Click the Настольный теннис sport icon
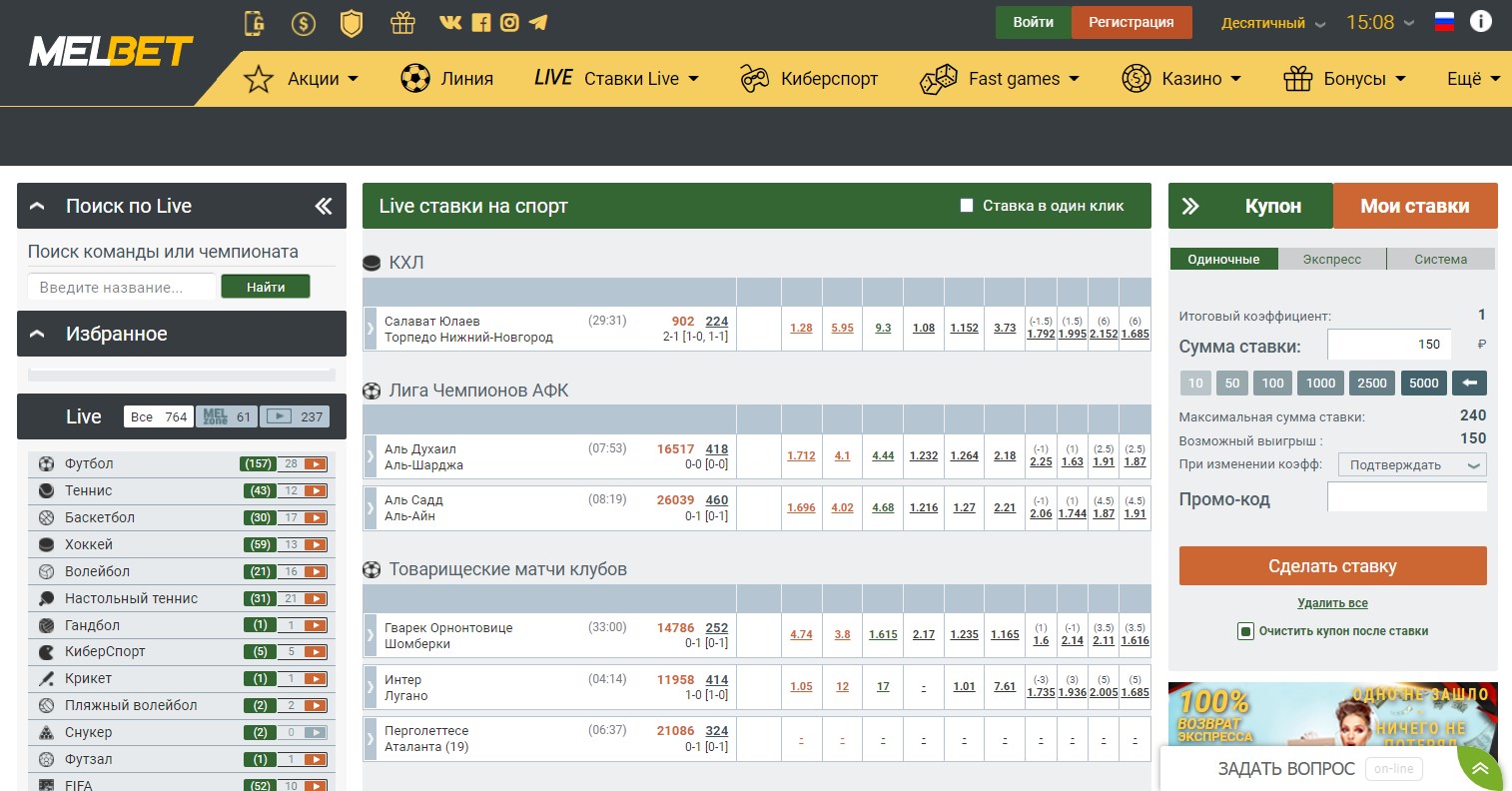The width and height of the screenshot is (1512, 791). (x=46, y=598)
